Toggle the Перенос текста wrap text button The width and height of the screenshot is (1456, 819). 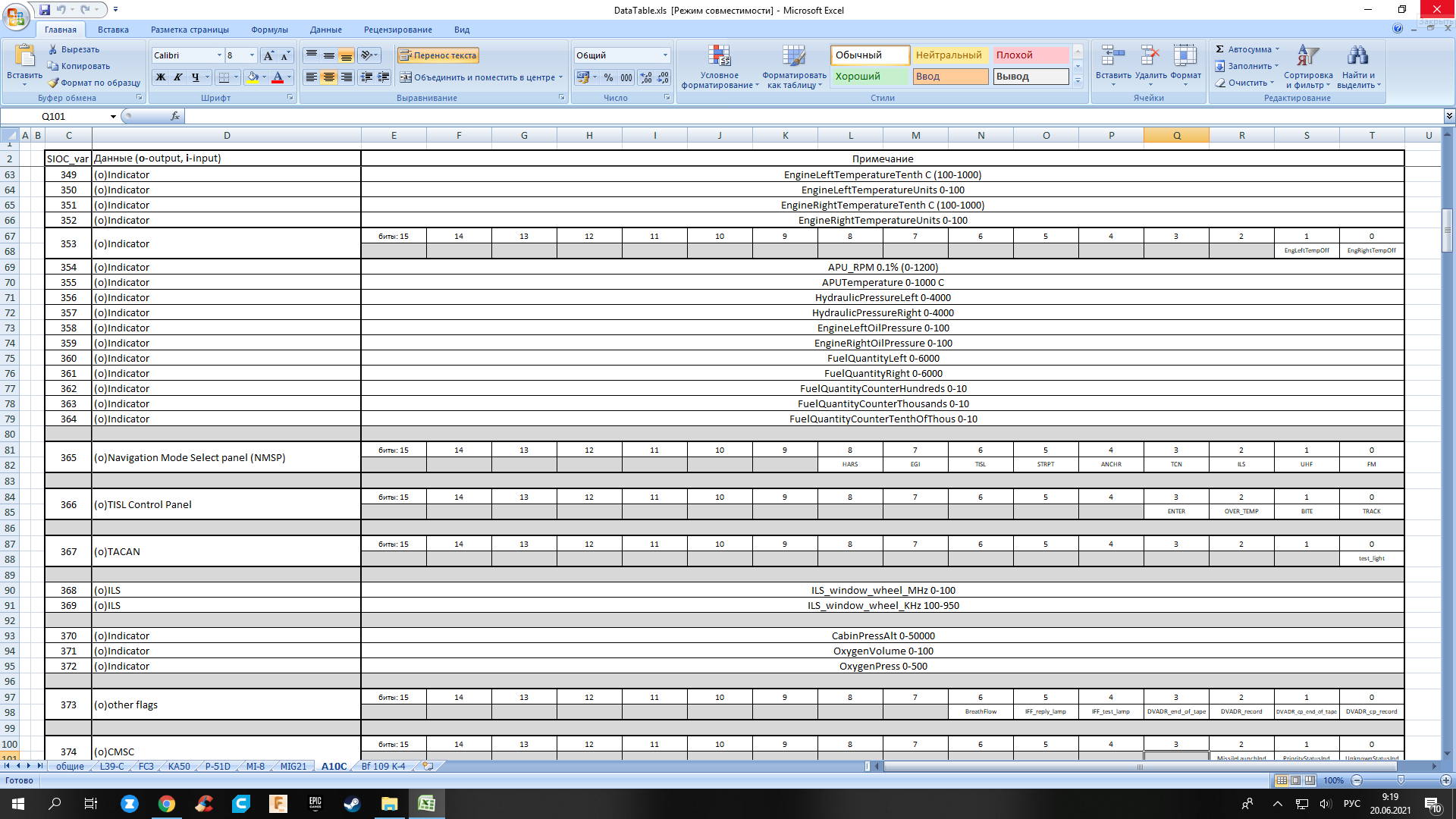point(438,55)
